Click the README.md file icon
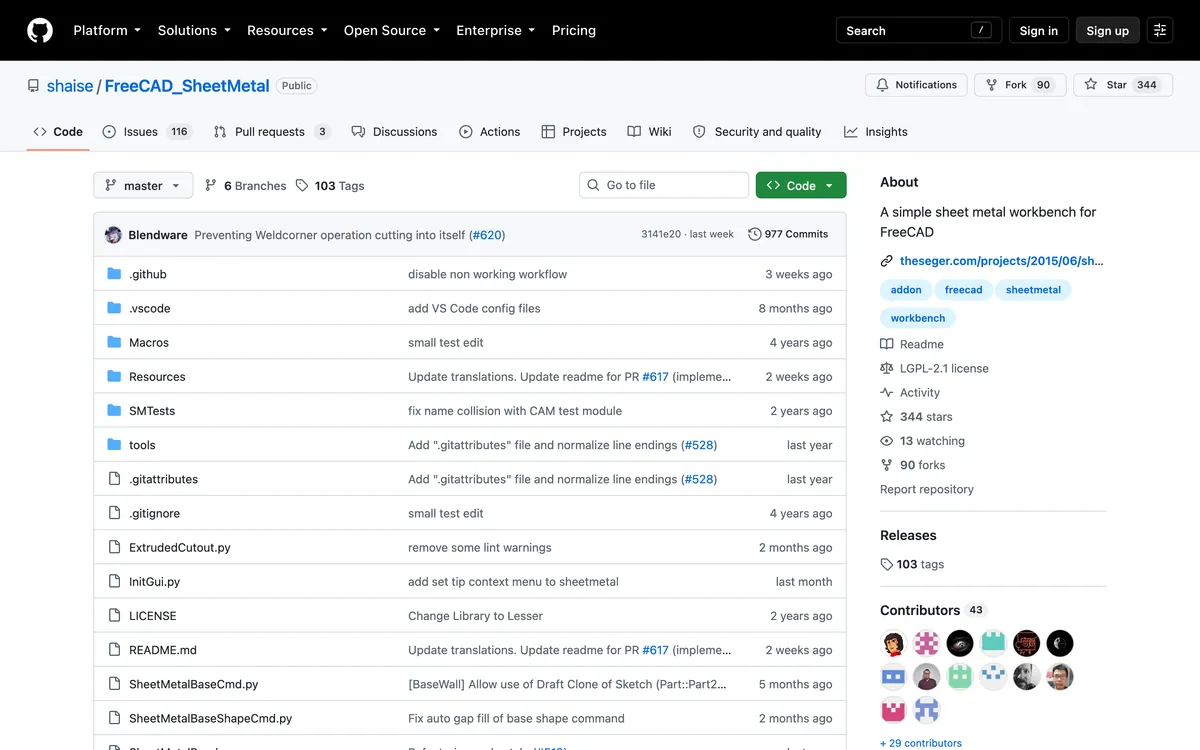This screenshot has width=1200, height=750. click(x=114, y=650)
